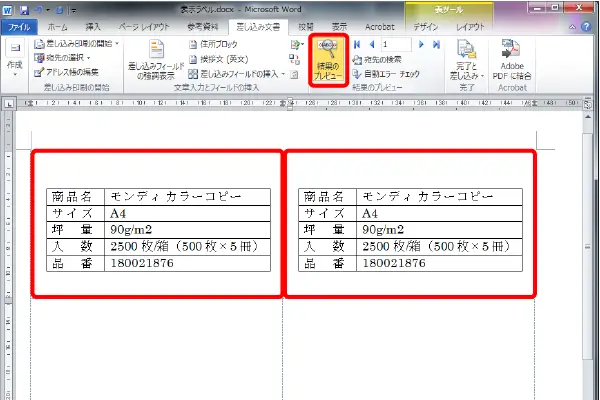Switch to the 表示 tab
Image resolution: width=600 pixels, height=400 pixels.
click(x=339, y=27)
